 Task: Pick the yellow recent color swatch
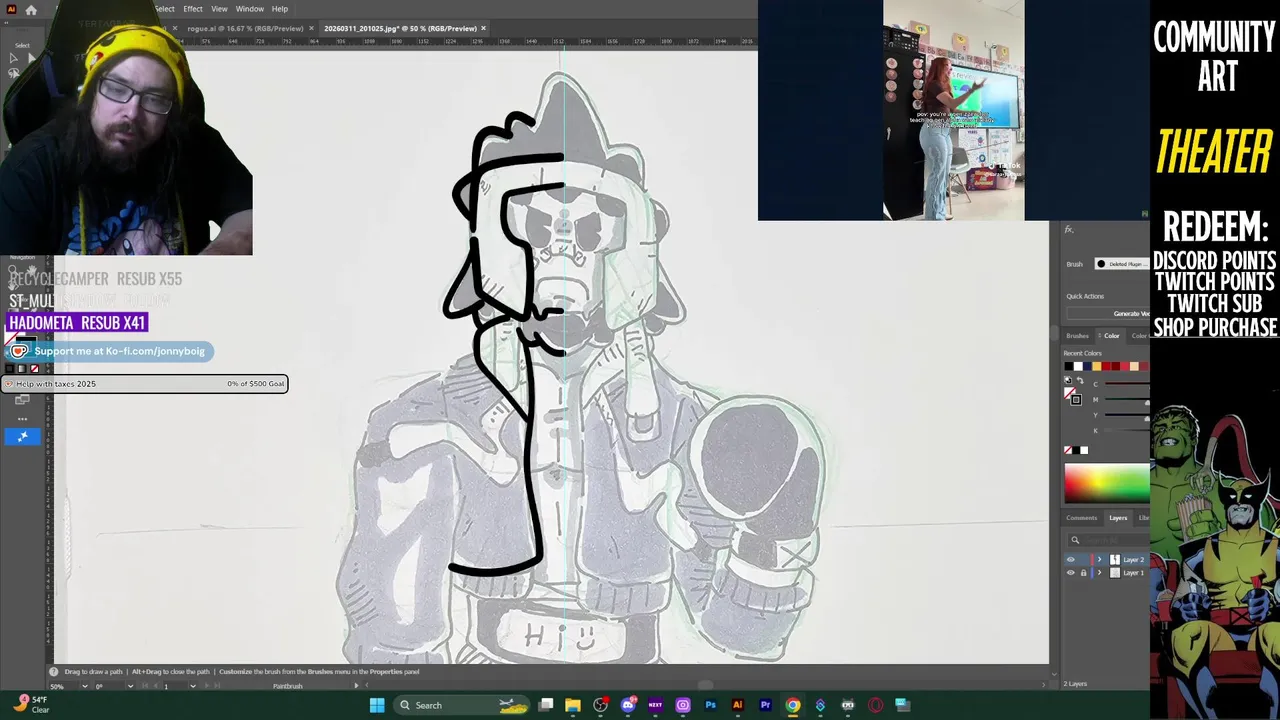pyautogui.click(x=1096, y=366)
